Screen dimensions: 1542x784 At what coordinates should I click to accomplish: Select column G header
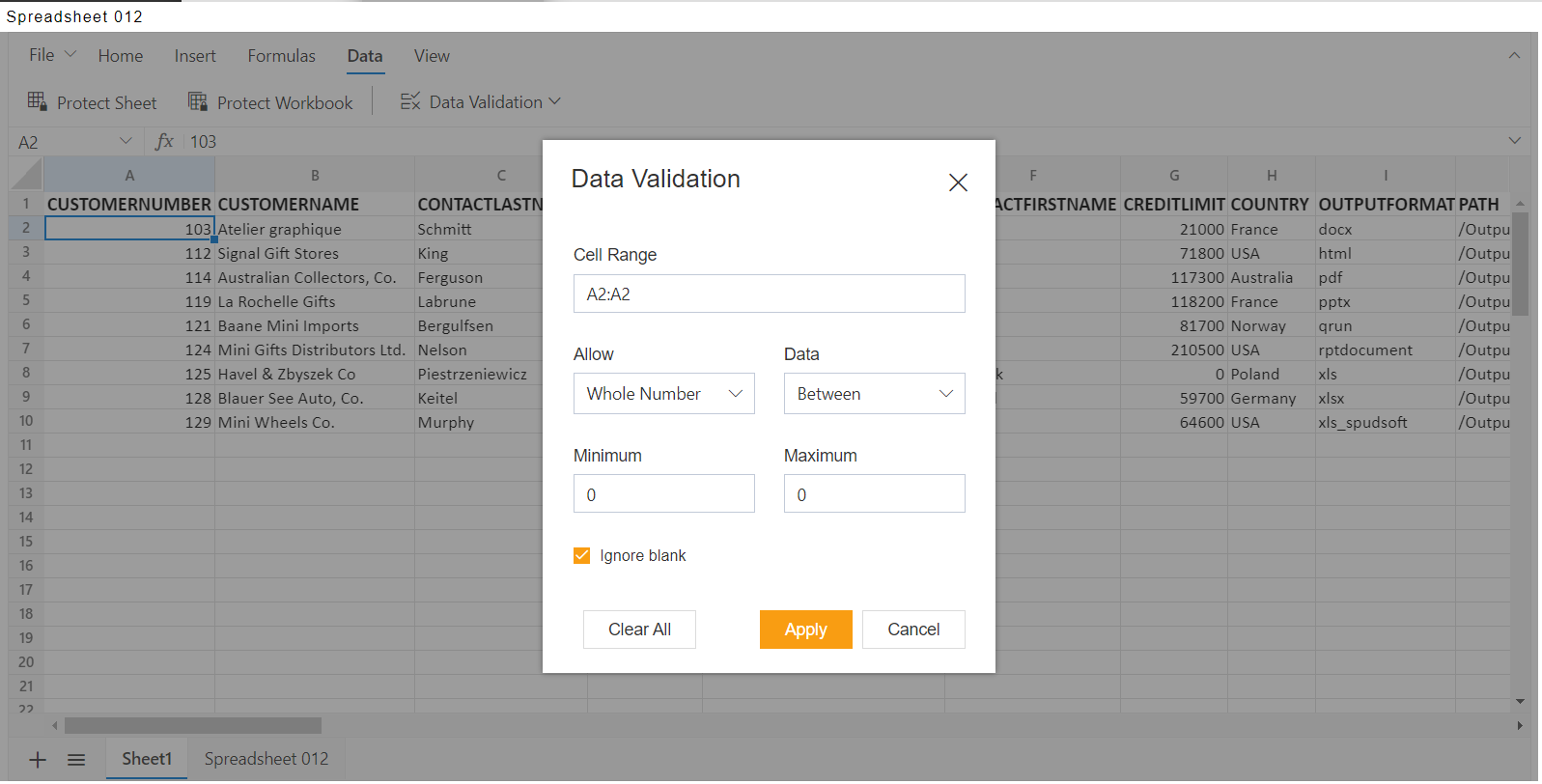coord(1174,175)
